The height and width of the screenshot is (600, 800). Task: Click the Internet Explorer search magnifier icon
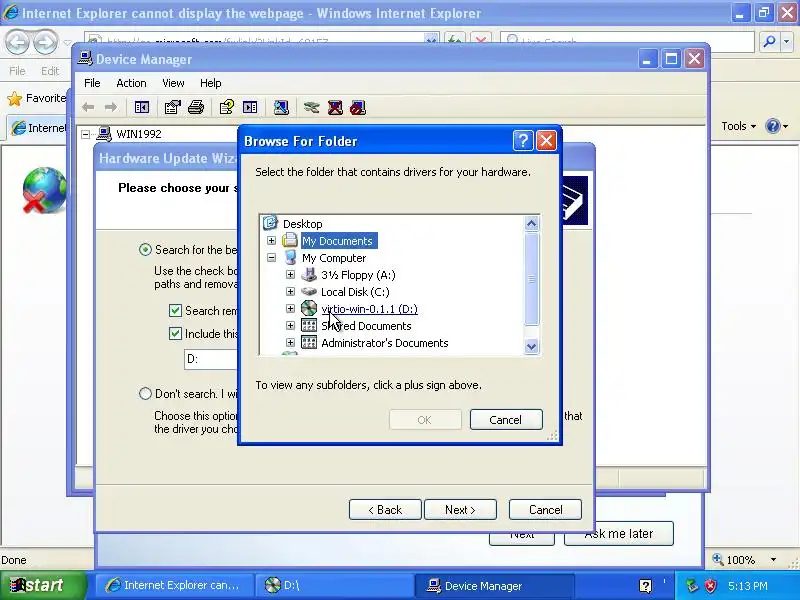[770, 41]
